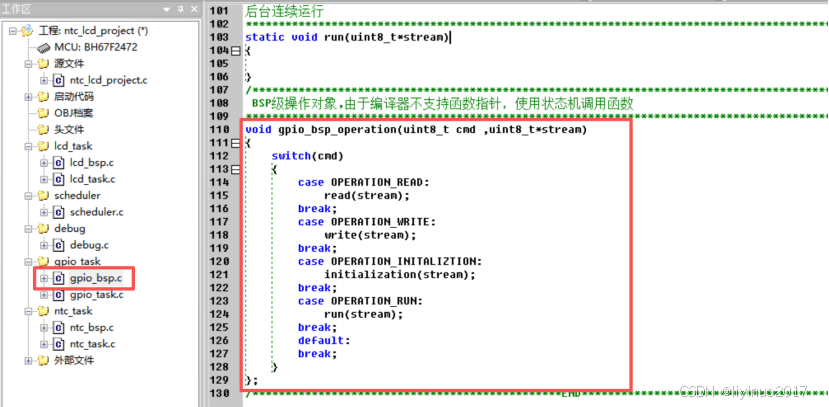Open the workspace panel dropdown arrow
The height and width of the screenshot is (407, 829).
tap(168, 9)
